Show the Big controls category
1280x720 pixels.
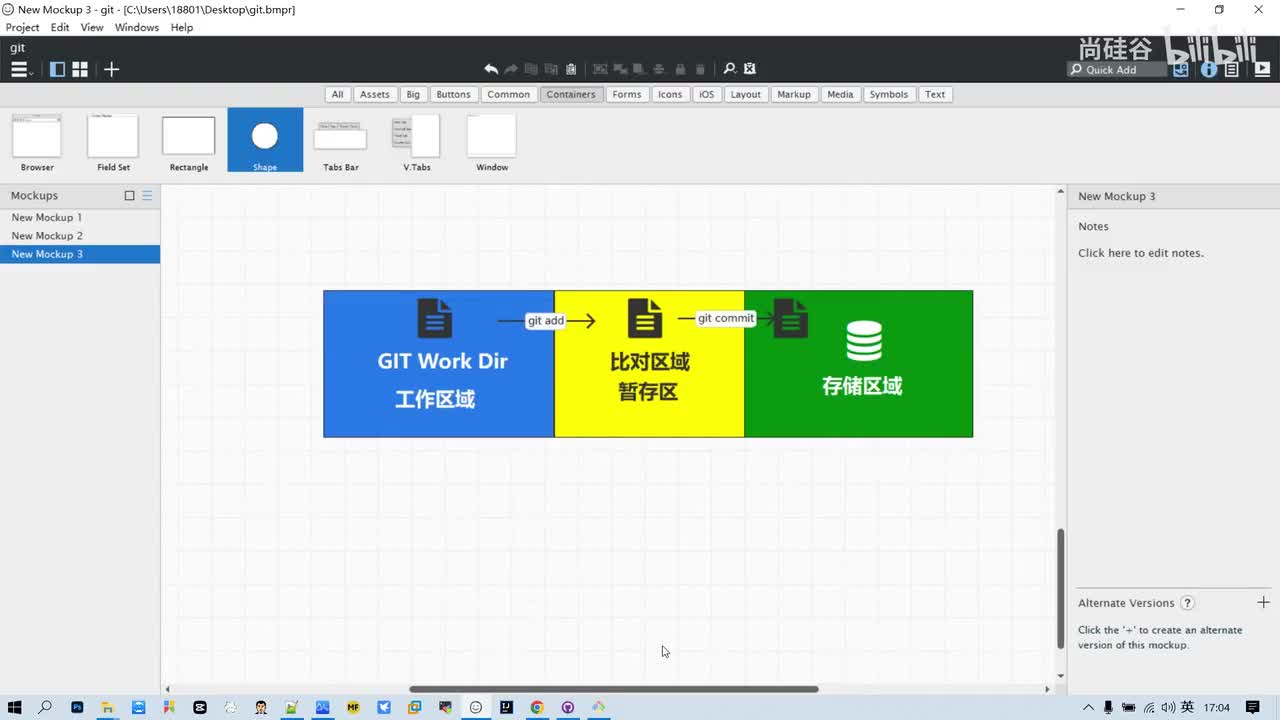413,94
